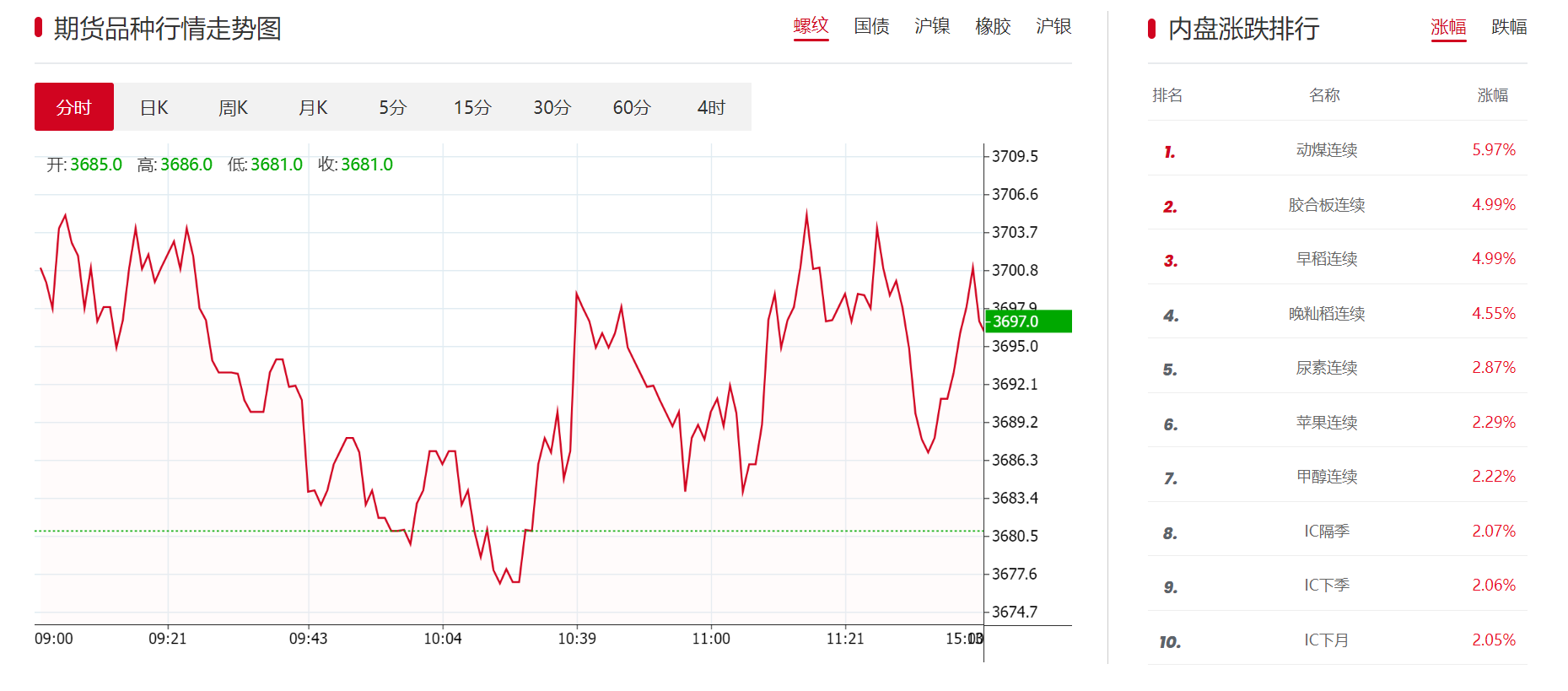This screenshot has width=1568, height=691.
Task: Open the 沪镍 futures tab
Action: point(932,26)
